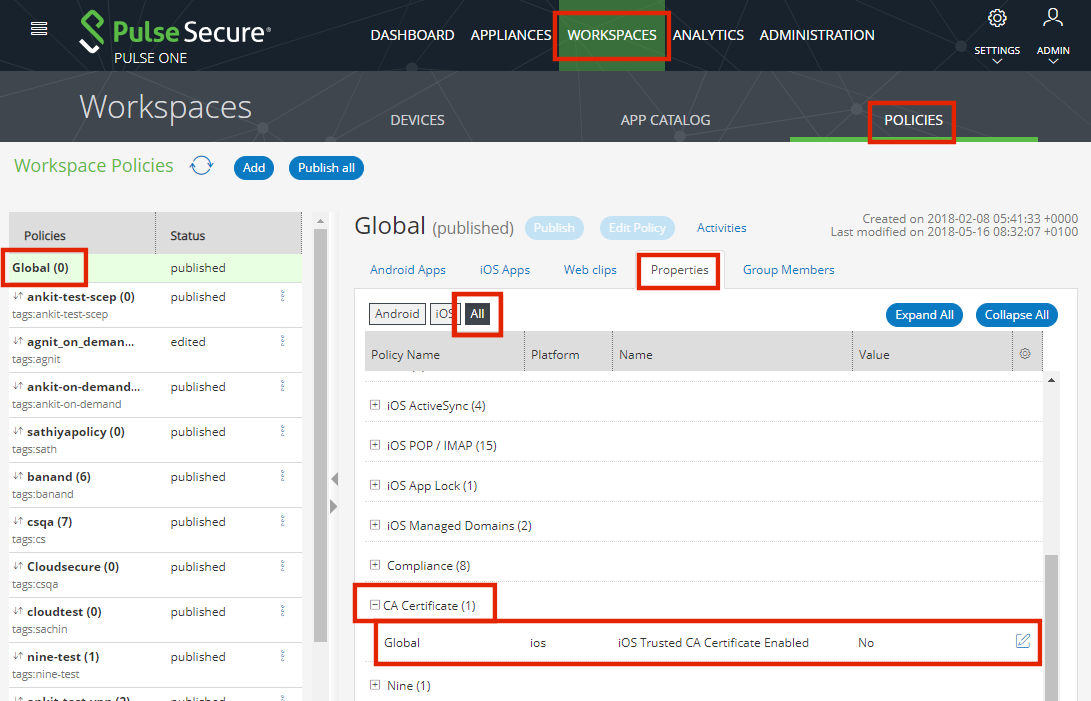Click the policies list scrollbar
The width and height of the screenshot is (1091, 701).
[x=321, y=435]
